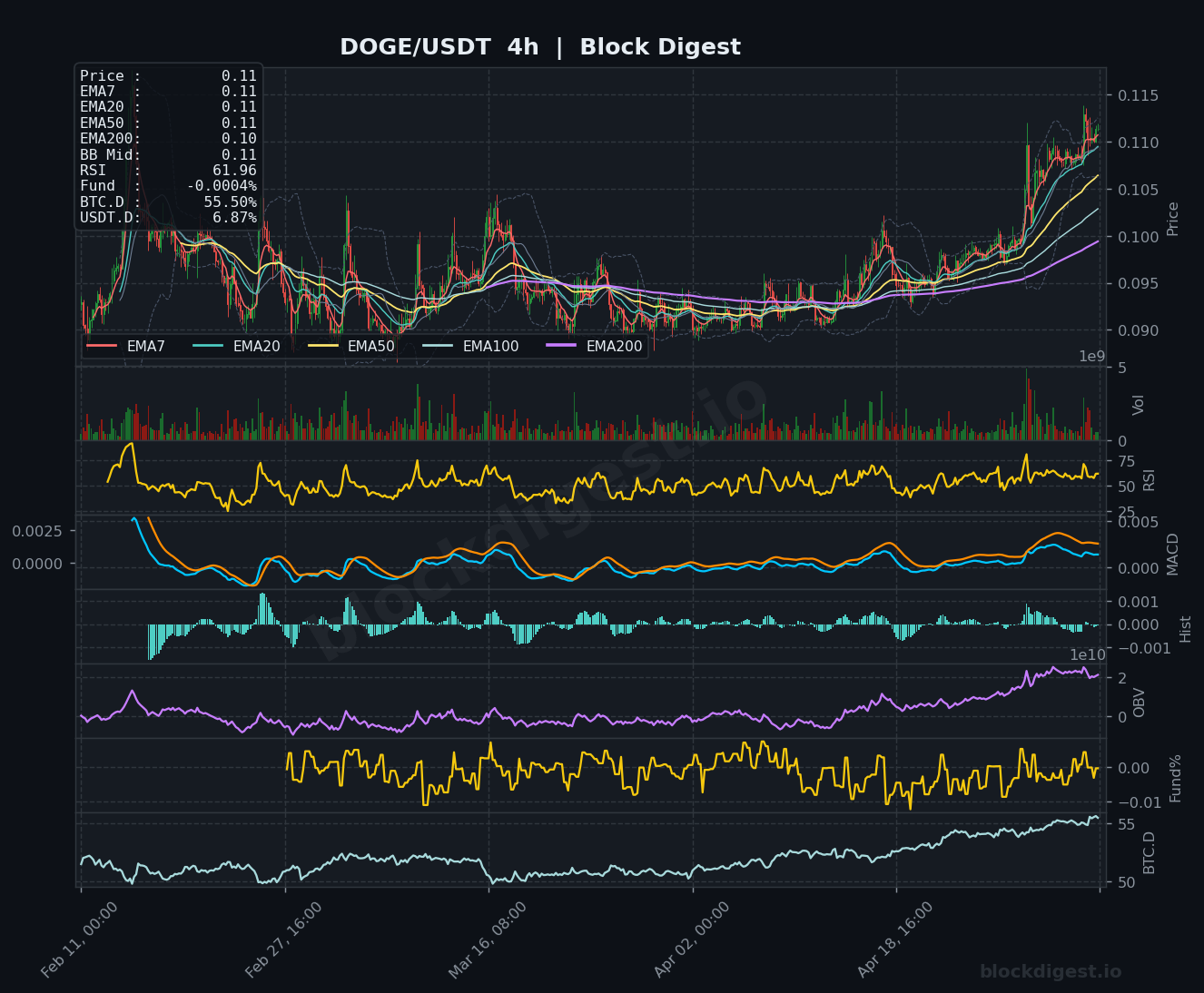Click the 2 tick on OBV axis
This screenshot has height=993, width=1204.
coord(1122,679)
